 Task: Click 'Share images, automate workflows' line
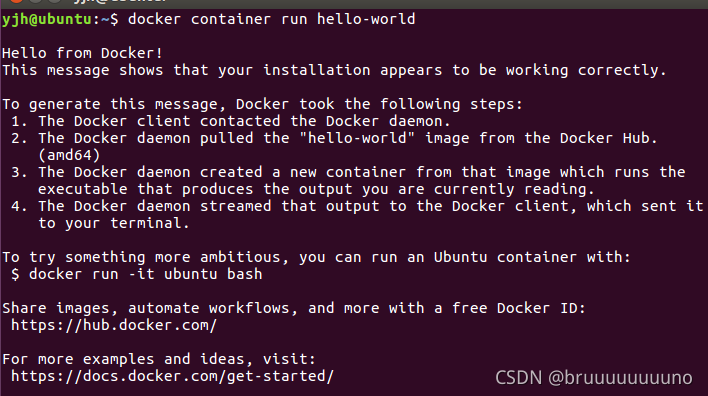(293, 308)
